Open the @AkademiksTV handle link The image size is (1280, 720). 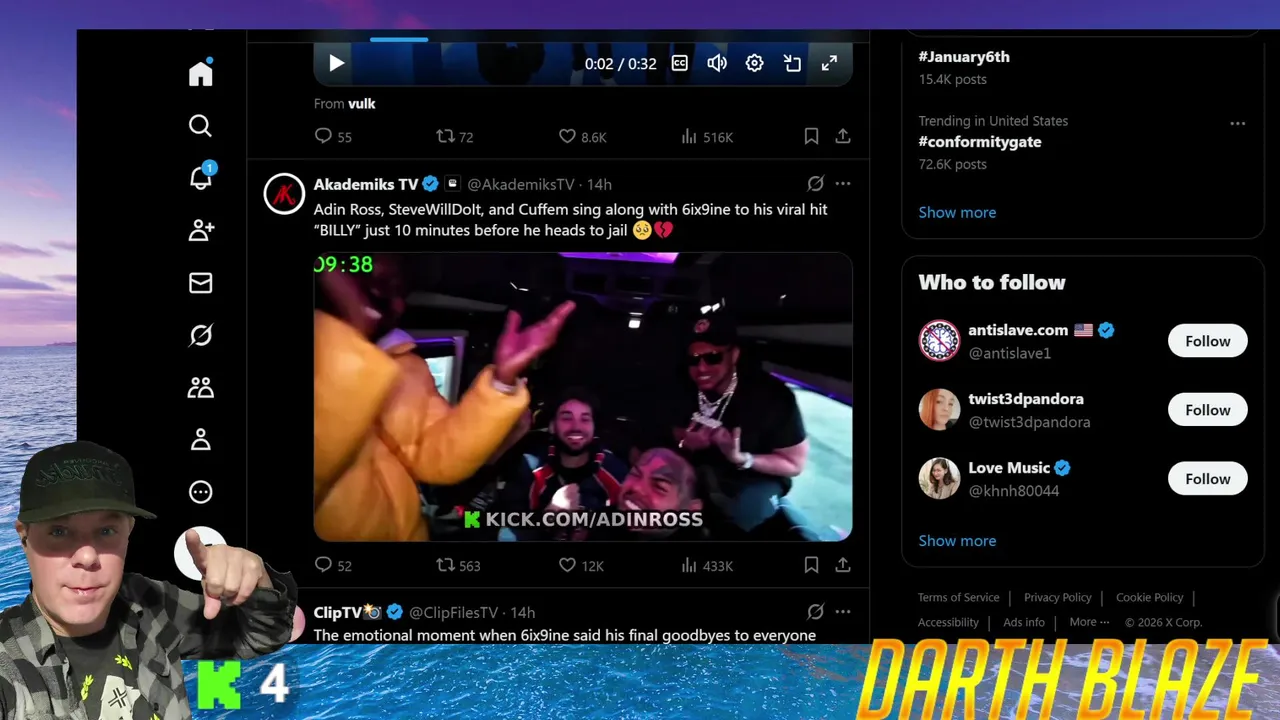[x=521, y=184]
